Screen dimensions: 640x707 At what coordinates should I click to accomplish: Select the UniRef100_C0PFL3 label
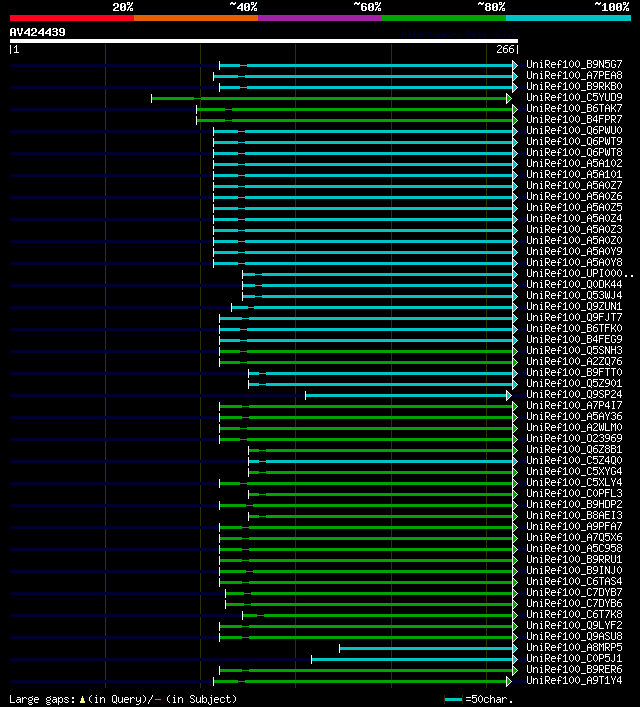pos(574,493)
